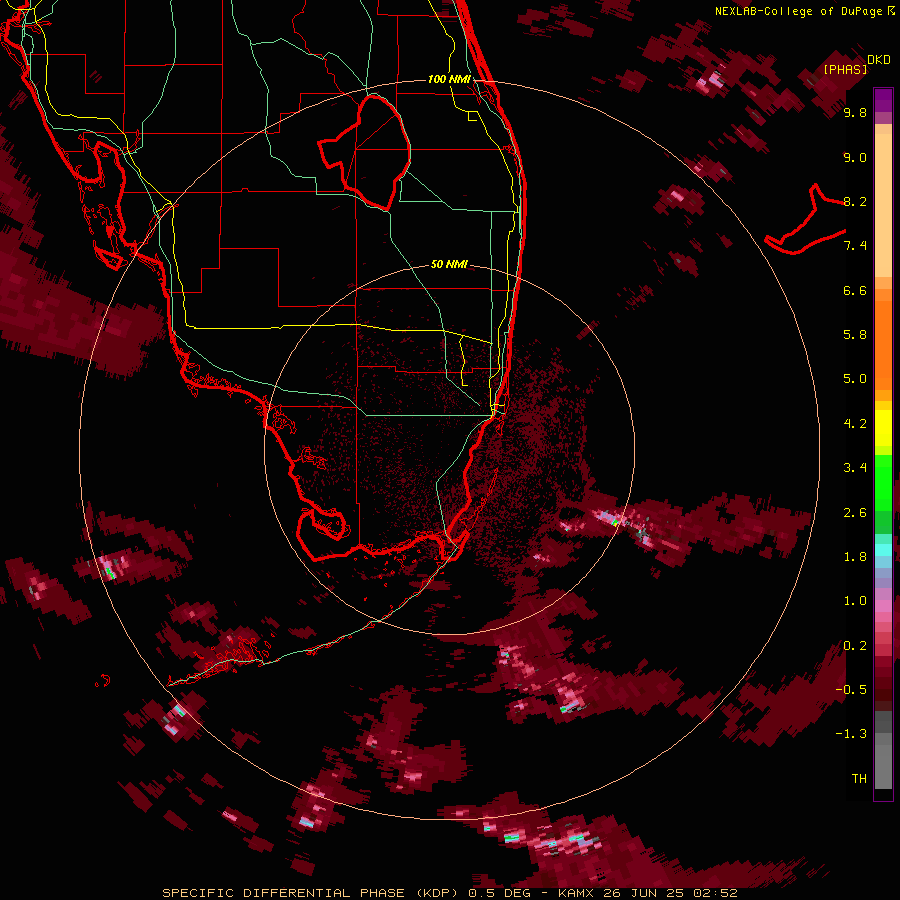Click the 5.0 value on the color scale

tap(855, 379)
